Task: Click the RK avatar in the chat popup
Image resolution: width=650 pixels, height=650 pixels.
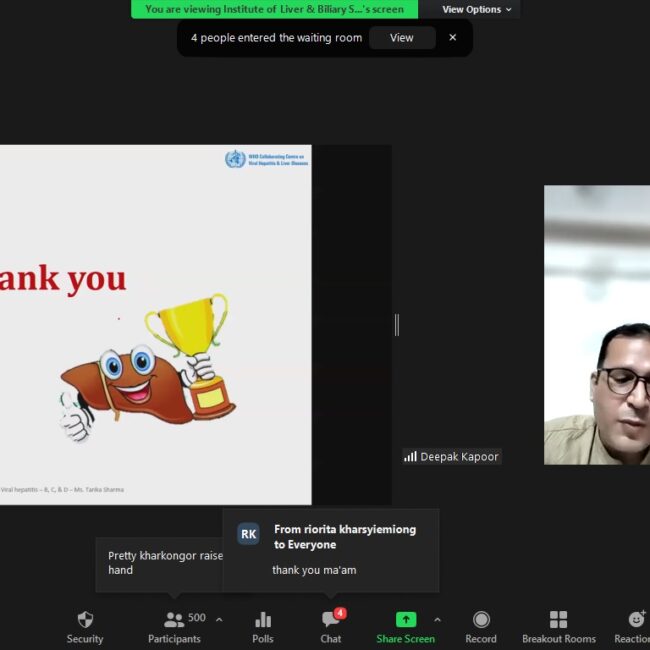Action: [x=248, y=534]
